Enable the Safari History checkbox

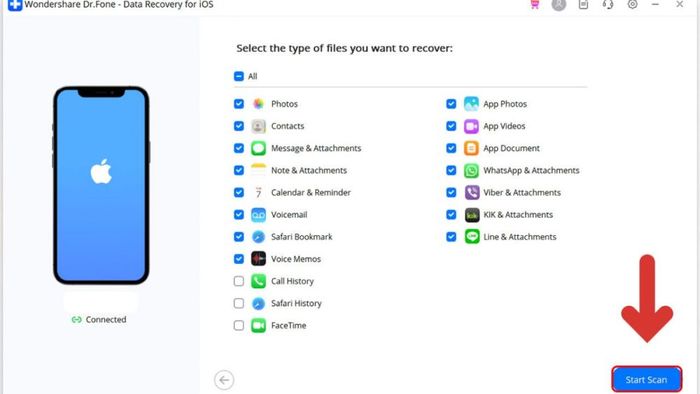[239, 303]
